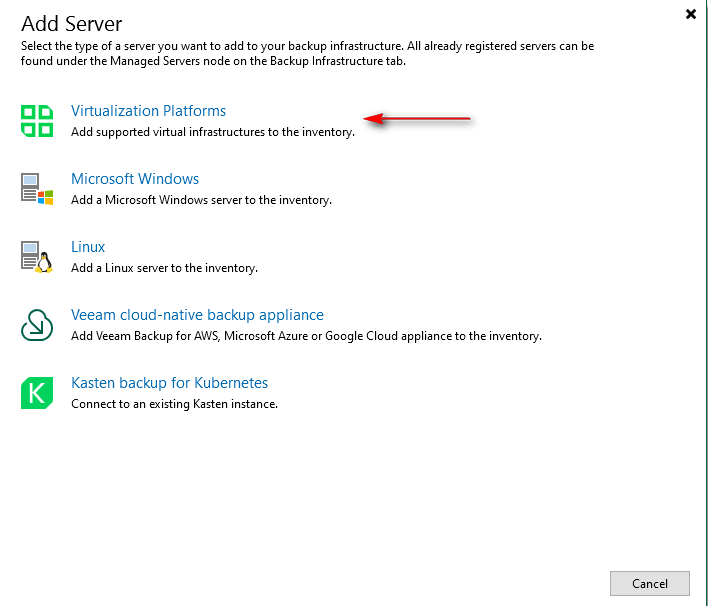Select the Microsoft Windows heading link

pos(135,179)
